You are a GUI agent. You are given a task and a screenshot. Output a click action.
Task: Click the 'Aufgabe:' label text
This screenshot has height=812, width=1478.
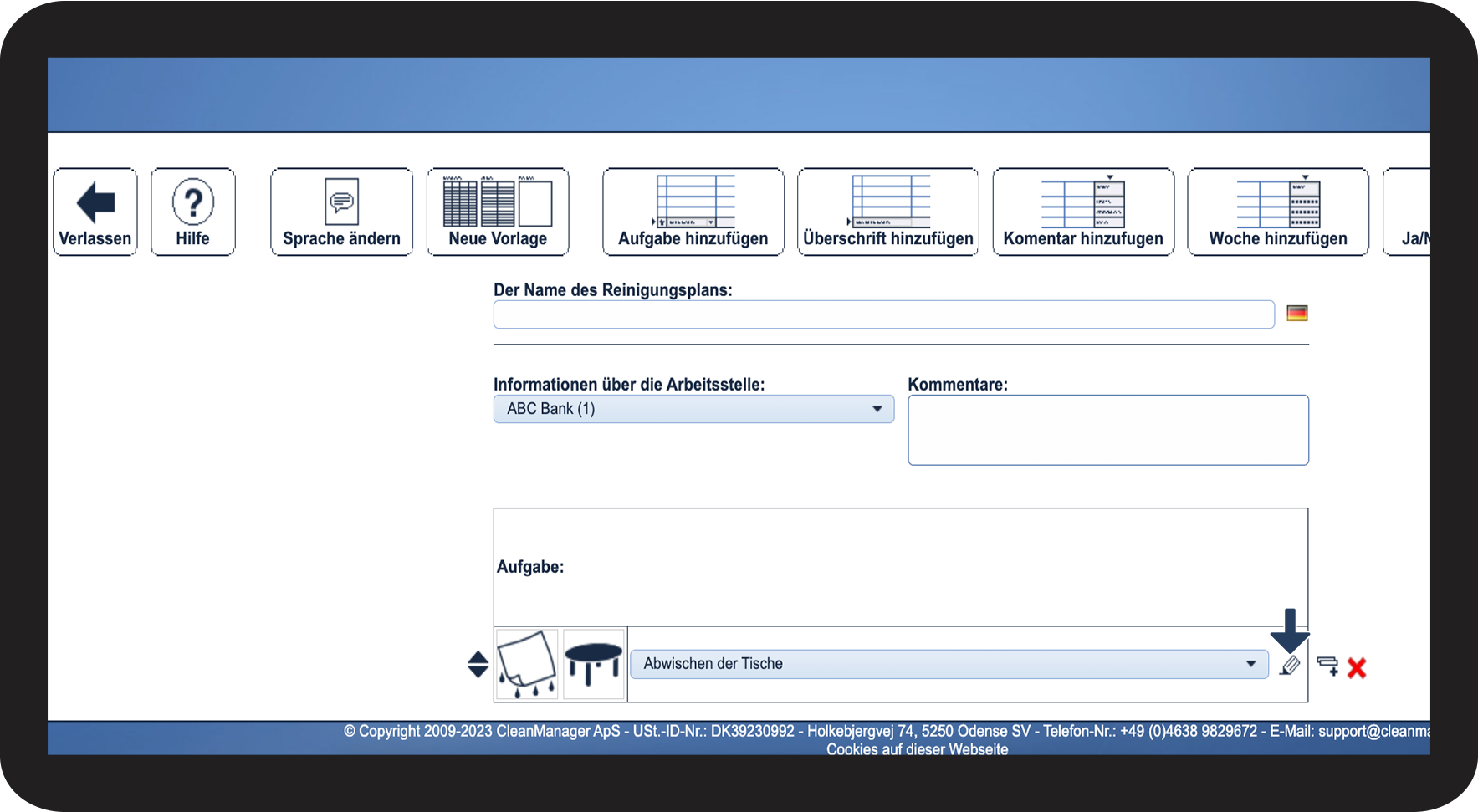pos(530,567)
